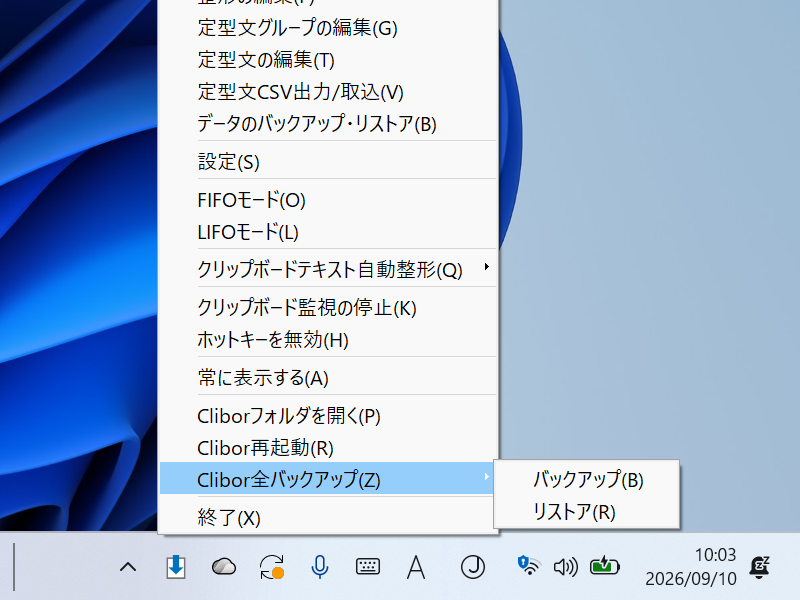Click microphone tray icon
Viewport: 800px width, 600px height.
320,567
